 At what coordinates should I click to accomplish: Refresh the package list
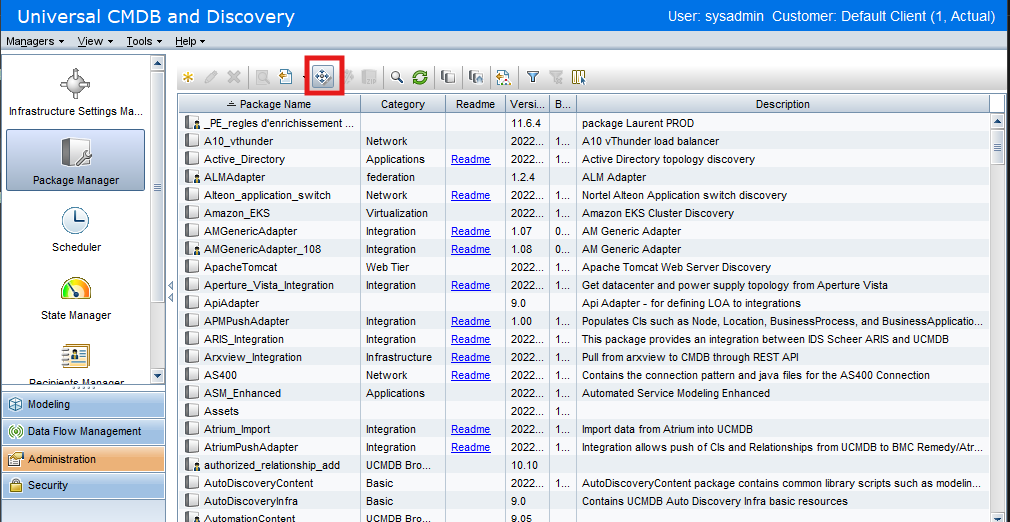(x=420, y=78)
